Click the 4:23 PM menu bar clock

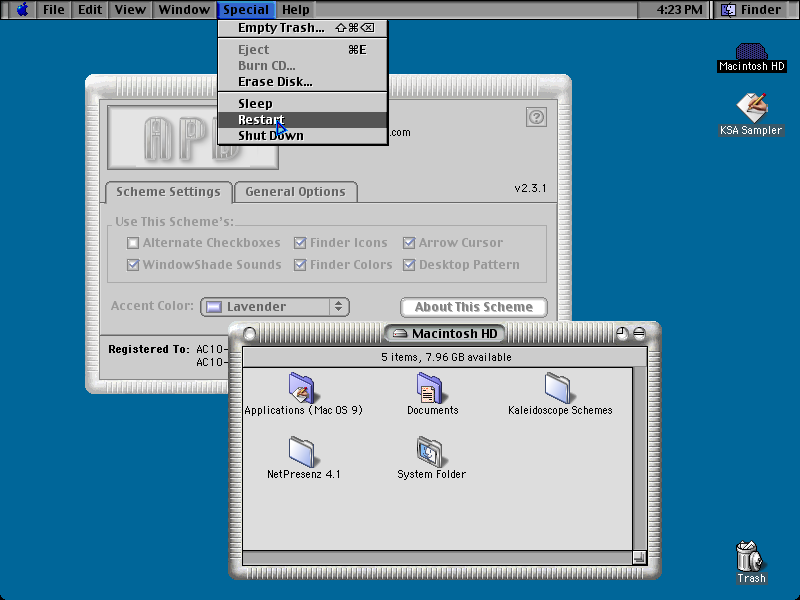point(679,10)
